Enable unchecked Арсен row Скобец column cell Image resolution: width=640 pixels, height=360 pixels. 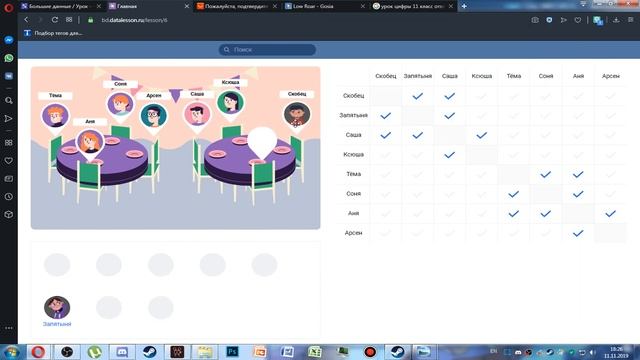(385, 233)
